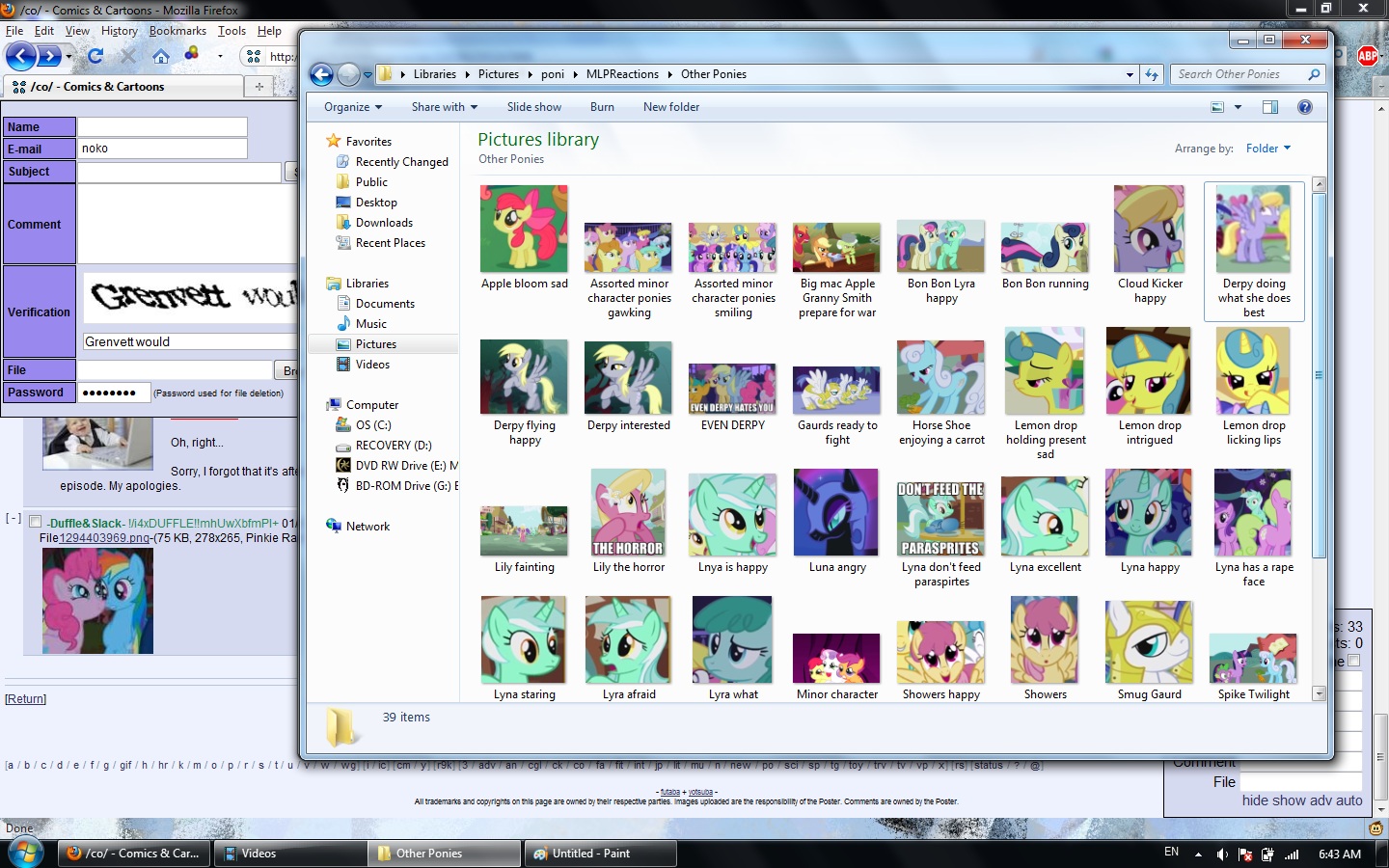Screen dimensions: 1389x868
Task: Open Explorer help with the question mark icon
Action: 1305,107
